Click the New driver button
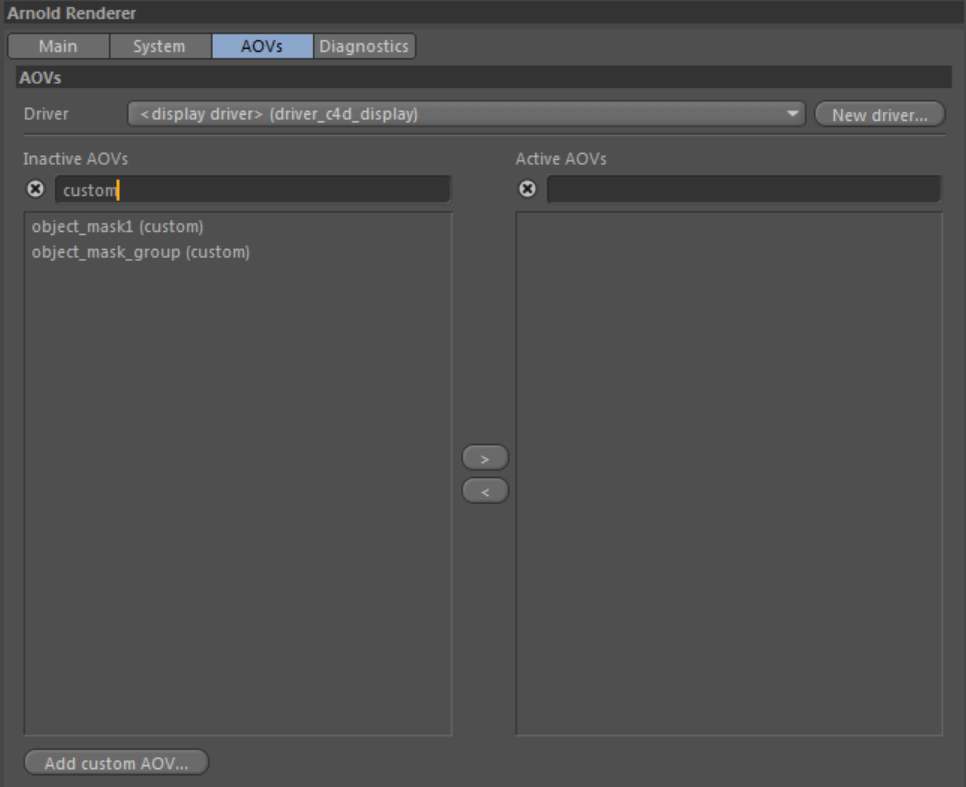This screenshot has height=787, width=966. point(880,115)
